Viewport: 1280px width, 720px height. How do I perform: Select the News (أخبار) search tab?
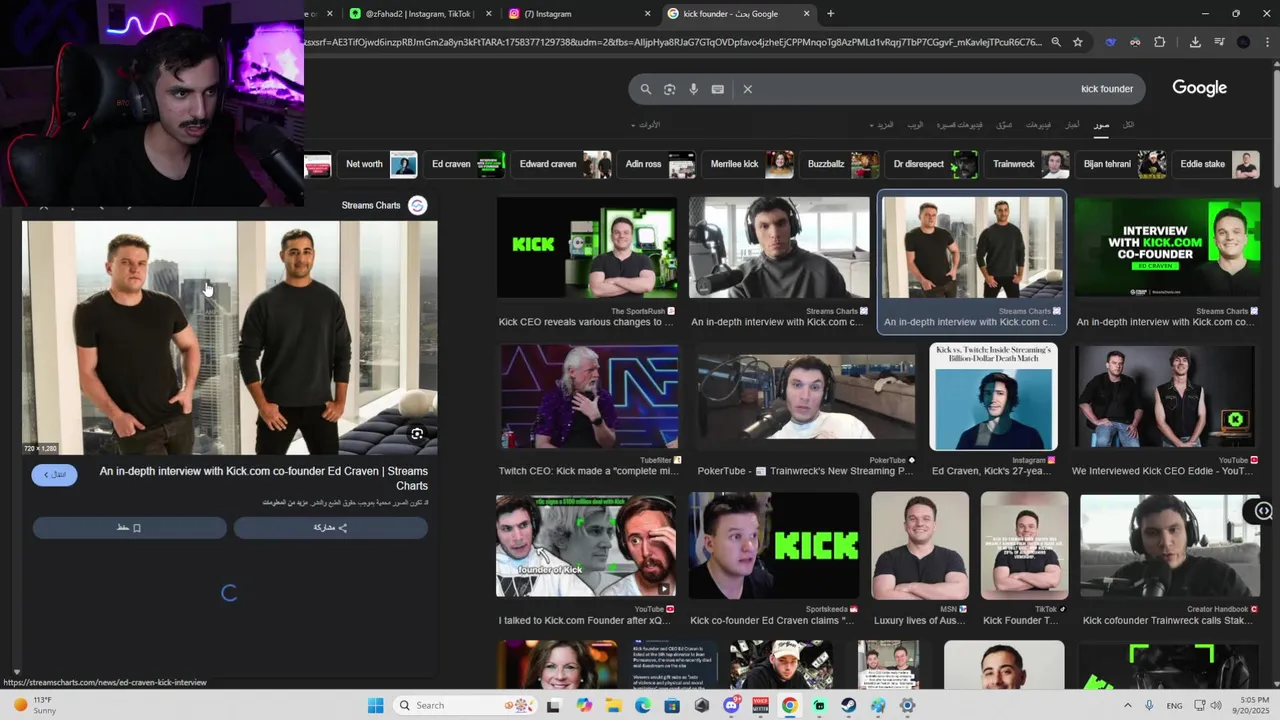tap(1071, 125)
